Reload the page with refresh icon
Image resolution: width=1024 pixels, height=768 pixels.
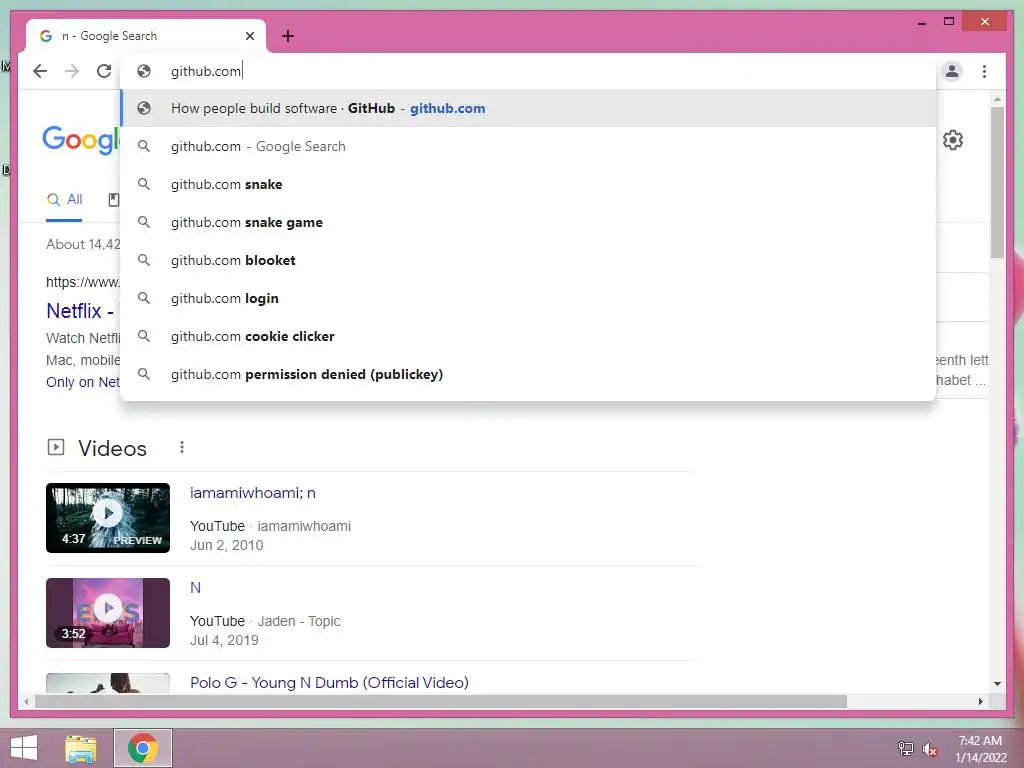click(104, 71)
